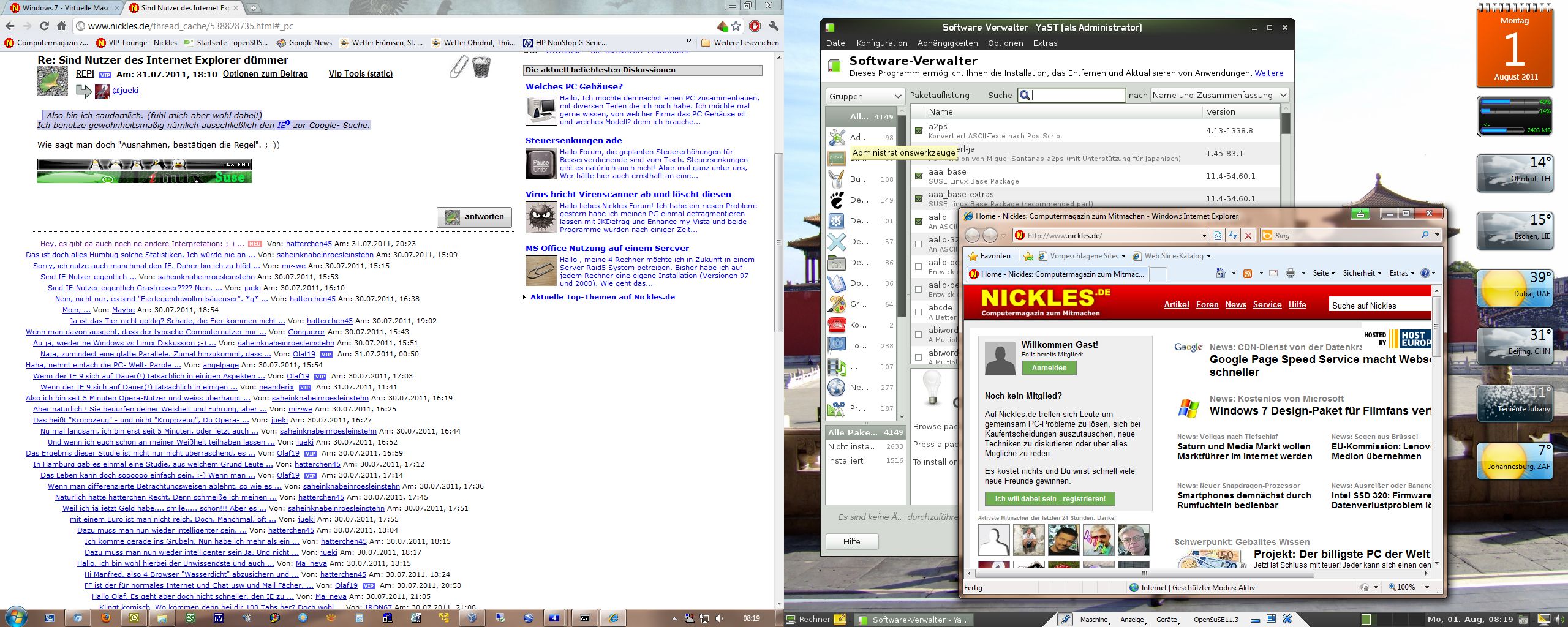Open Word from the Windows taskbar
The width and height of the screenshot is (1568, 627).
point(219,618)
